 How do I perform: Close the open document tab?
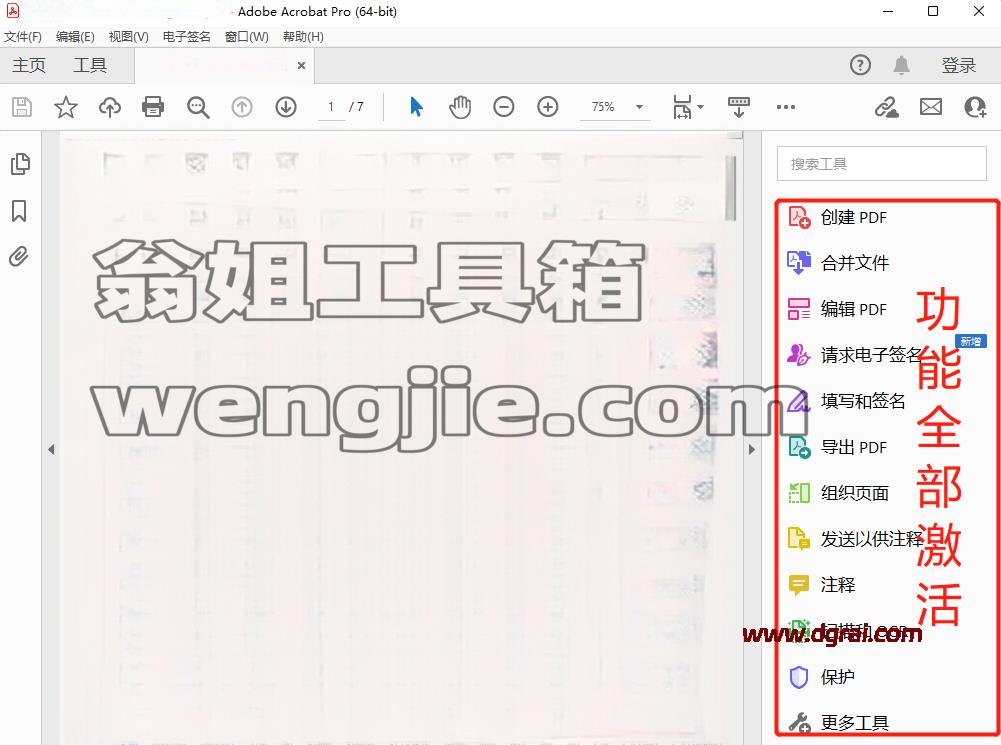click(301, 65)
